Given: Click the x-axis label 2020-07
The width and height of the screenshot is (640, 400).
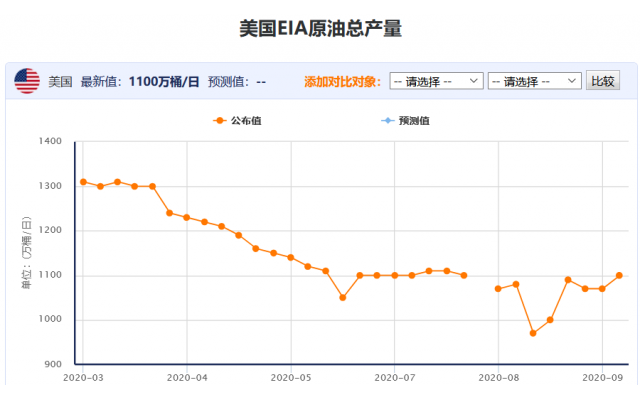Looking at the screenshot, I should click(395, 378).
